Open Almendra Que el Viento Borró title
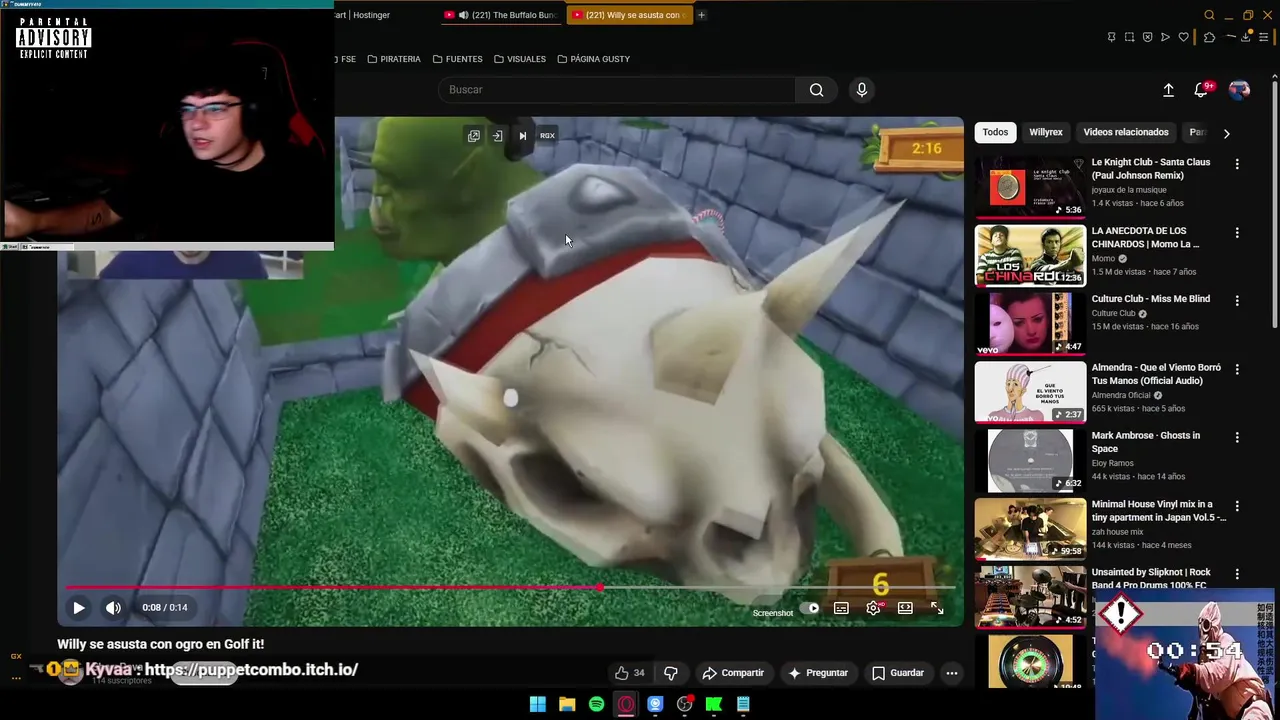 coord(1156,374)
